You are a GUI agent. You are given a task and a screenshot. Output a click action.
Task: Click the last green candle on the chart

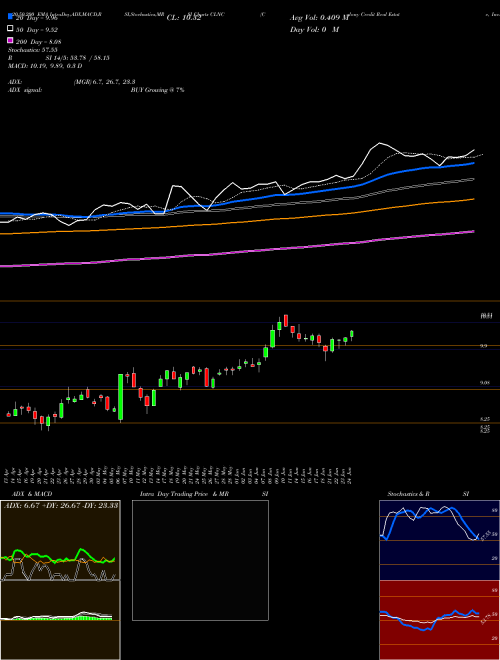[x=351, y=335]
